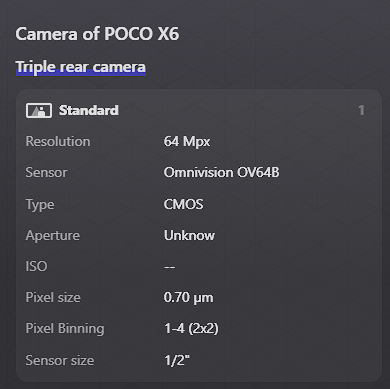Select the Unknow aperture value
Viewport: 390px width, 389px height.
tap(189, 235)
